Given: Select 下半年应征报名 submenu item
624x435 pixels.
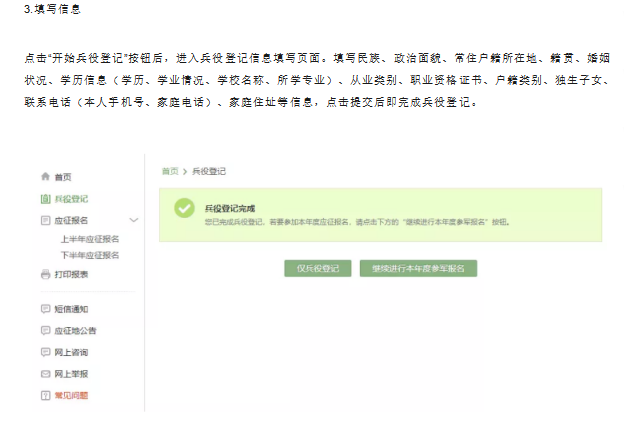Looking at the screenshot, I should (90, 255).
